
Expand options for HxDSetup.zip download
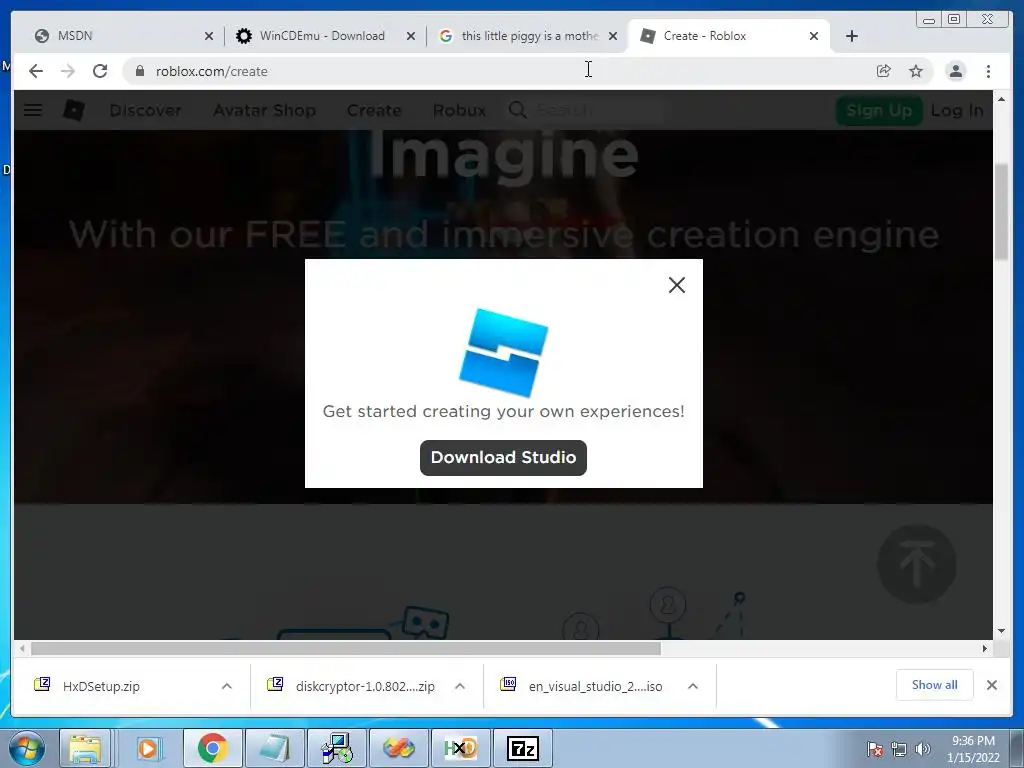click(x=227, y=686)
